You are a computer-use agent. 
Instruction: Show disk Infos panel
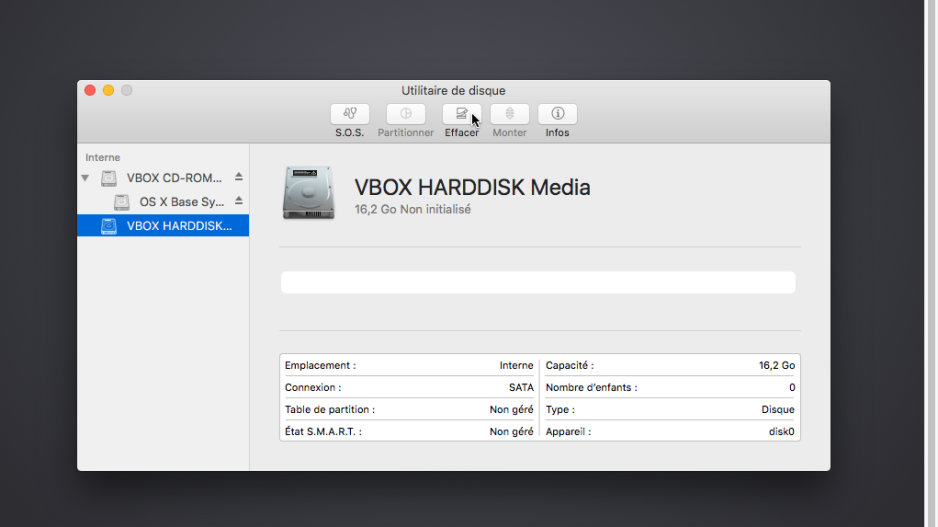coord(557,114)
